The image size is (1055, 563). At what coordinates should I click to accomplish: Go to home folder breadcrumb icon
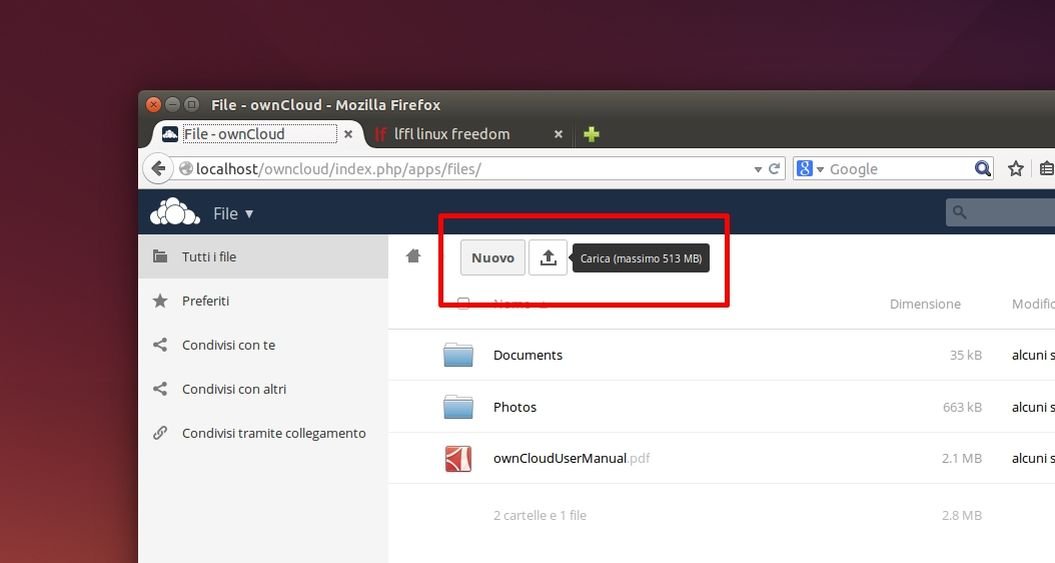(413, 256)
